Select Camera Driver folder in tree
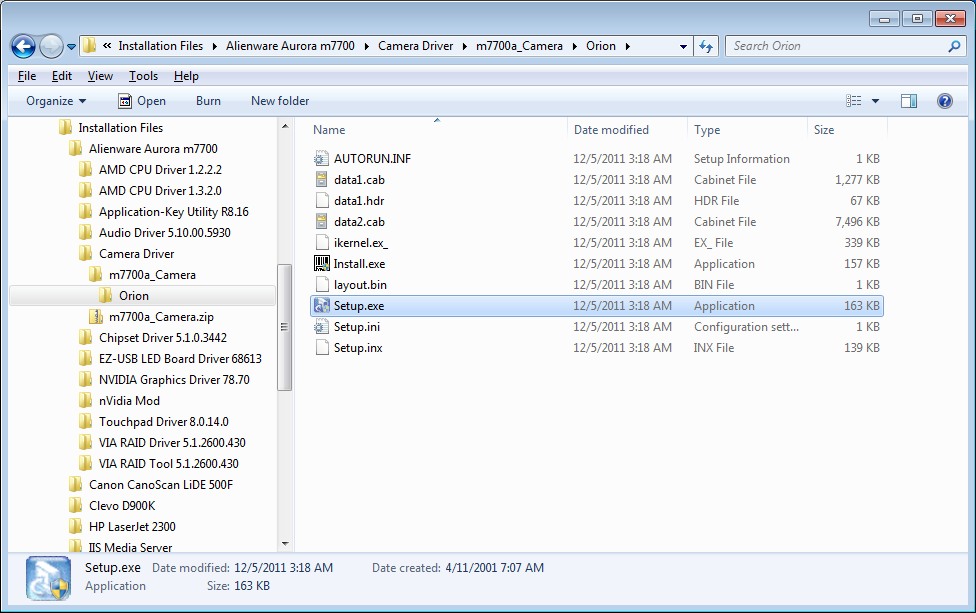This screenshot has height=613, width=976. 126,254
